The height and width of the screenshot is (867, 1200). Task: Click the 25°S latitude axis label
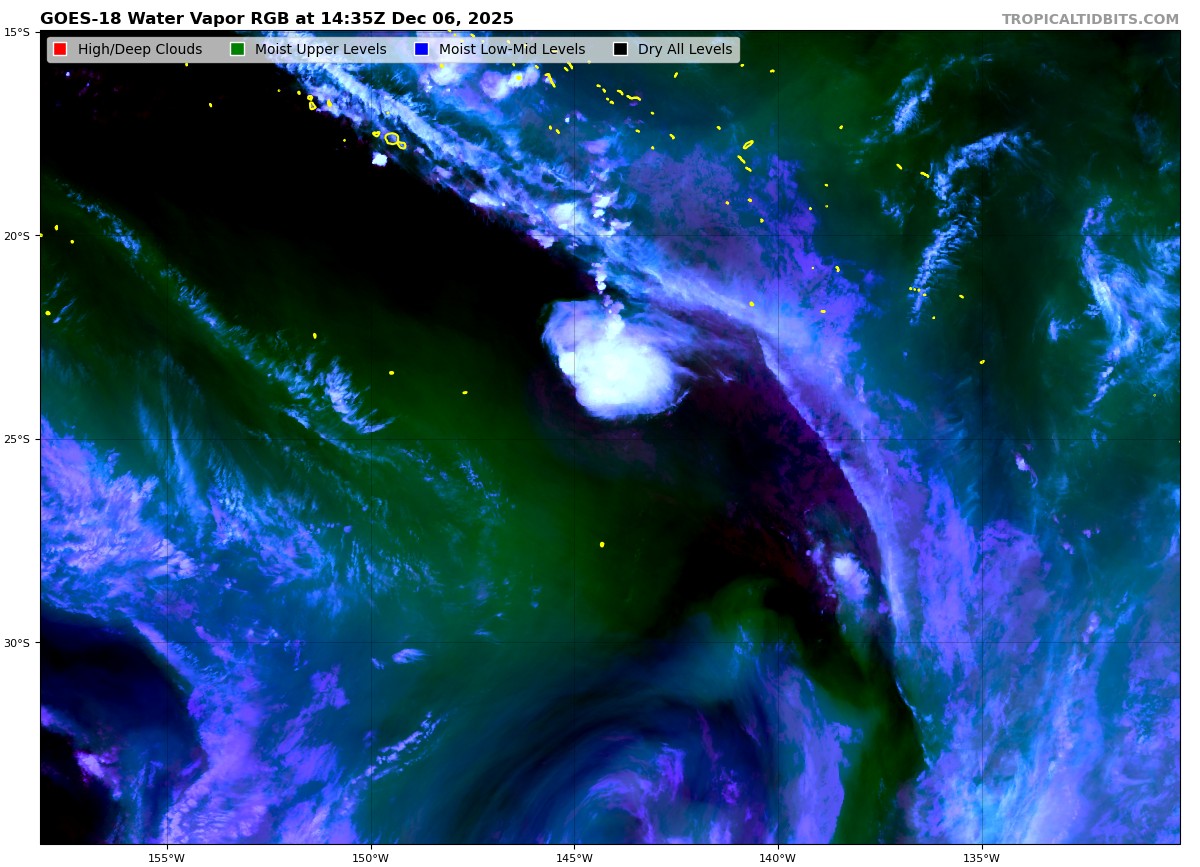click(16, 439)
